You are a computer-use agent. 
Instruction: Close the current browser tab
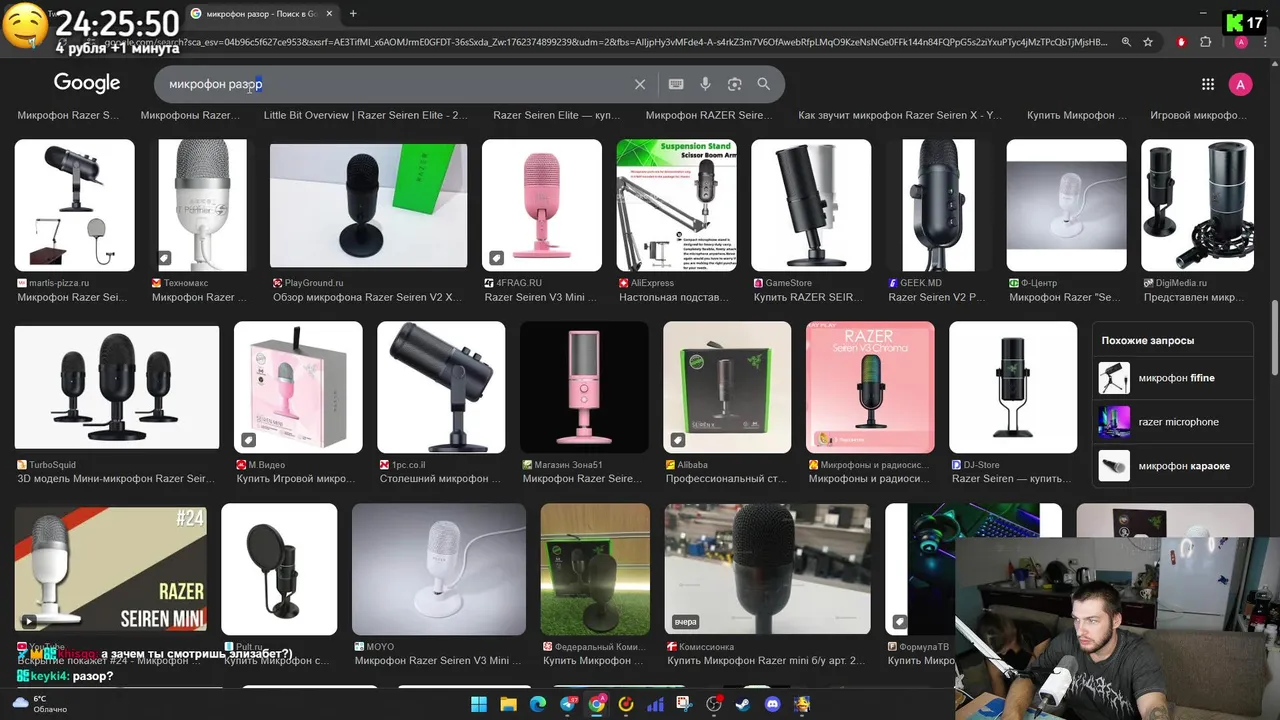coord(329,14)
